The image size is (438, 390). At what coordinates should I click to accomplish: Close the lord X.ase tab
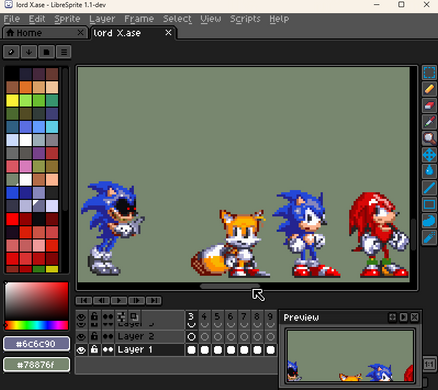[168, 33]
